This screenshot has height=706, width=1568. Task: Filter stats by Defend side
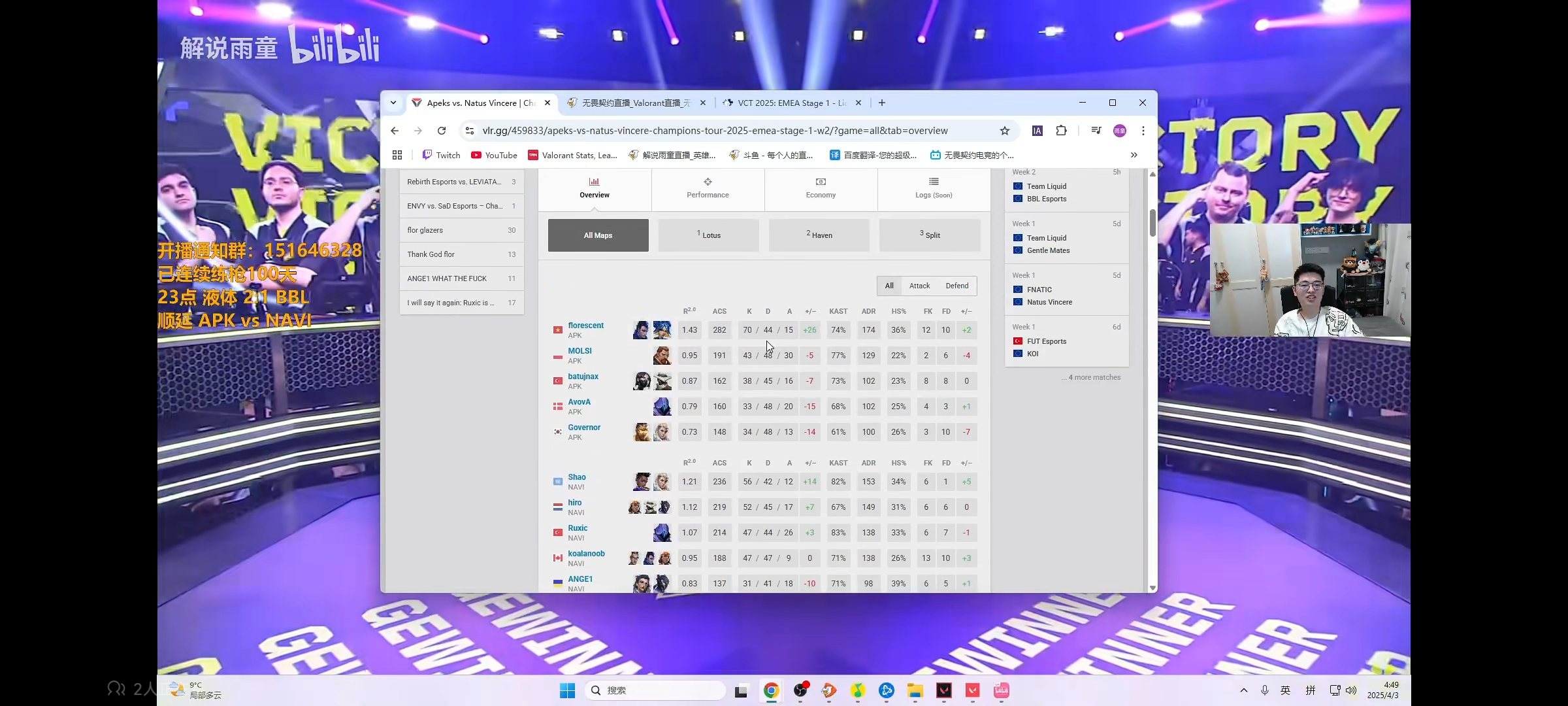pos(957,286)
